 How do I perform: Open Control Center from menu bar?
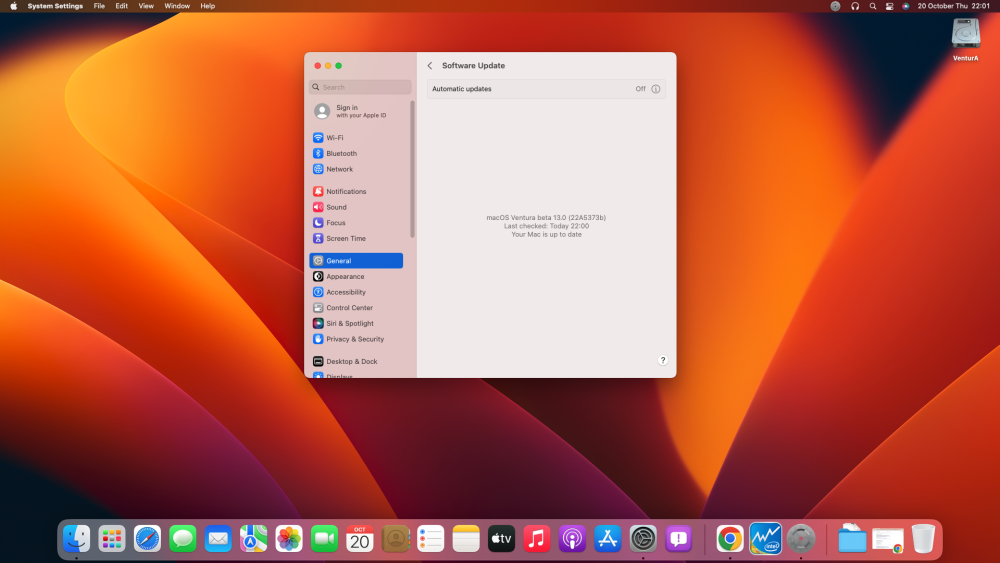pos(889,6)
